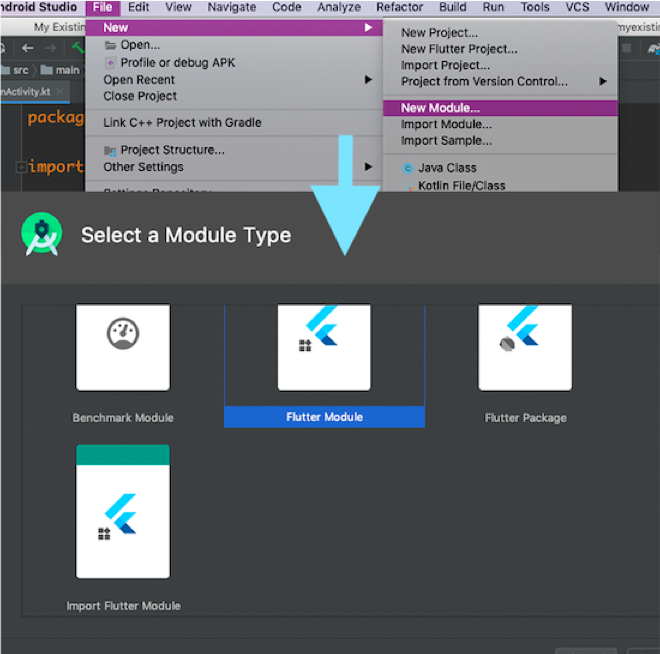Expand the Other Settings submenu
Image resolution: width=660 pixels, height=654 pixels.
[368, 167]
